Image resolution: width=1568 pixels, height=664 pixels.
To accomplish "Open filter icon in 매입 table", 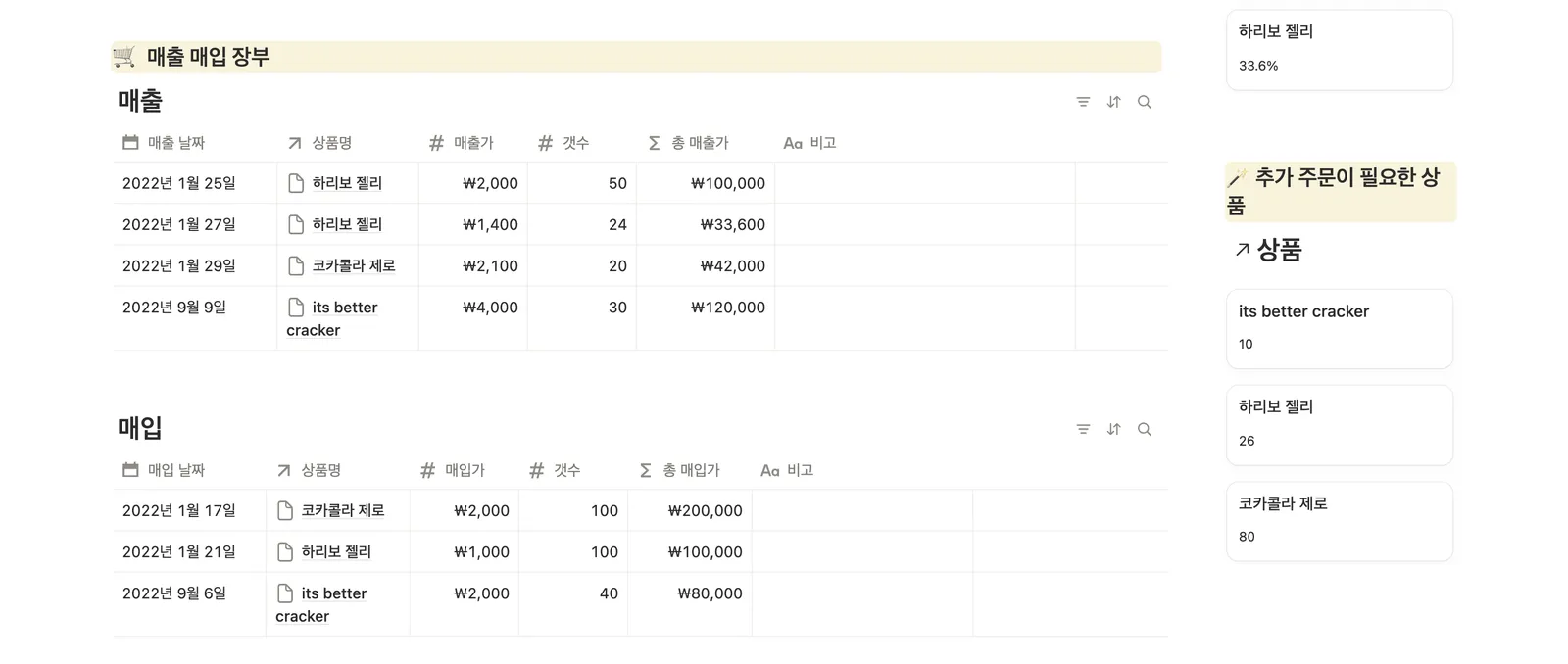I will tap(1083, 429).
